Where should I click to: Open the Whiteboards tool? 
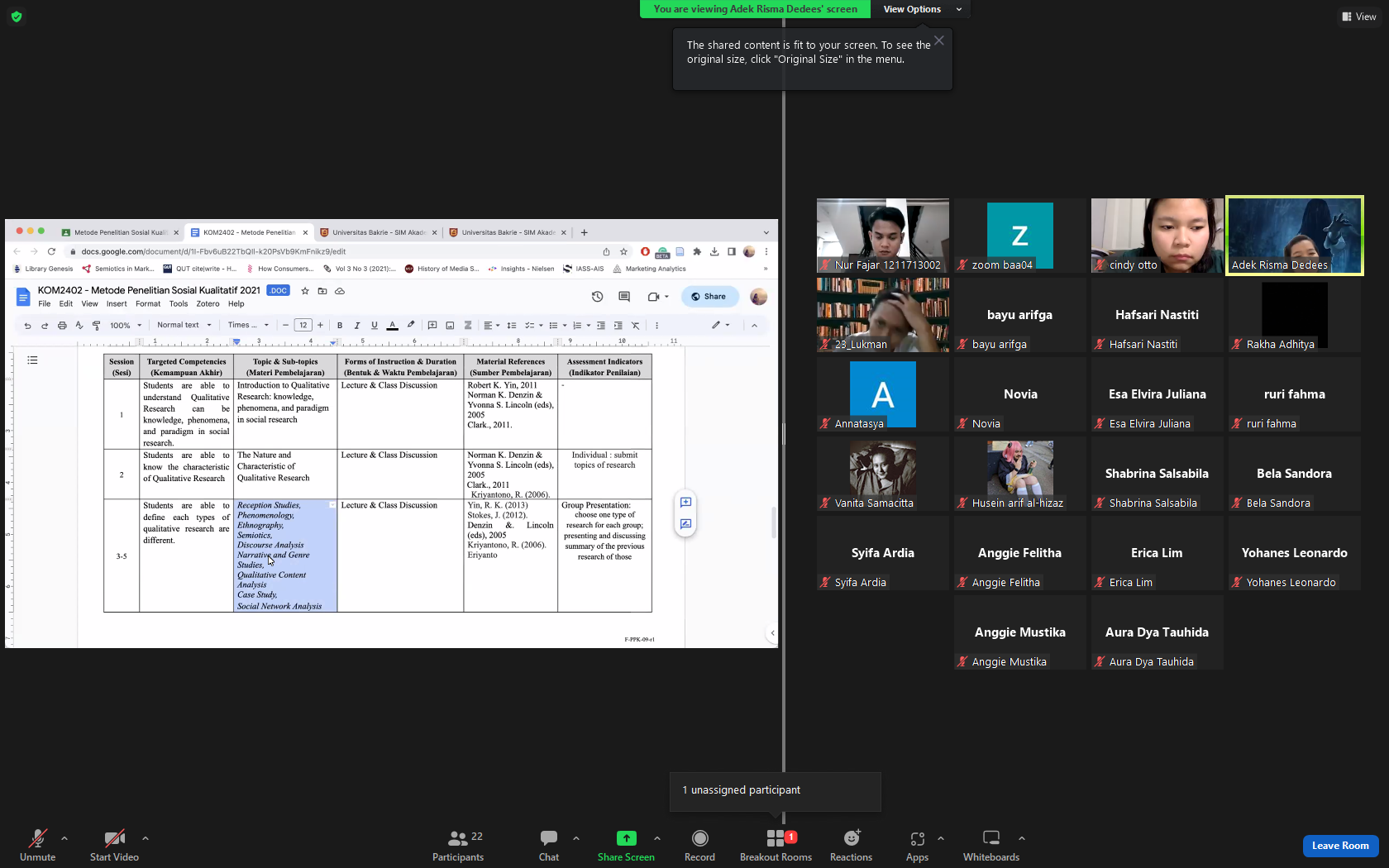pyautogui.click(x=990, y=846)
